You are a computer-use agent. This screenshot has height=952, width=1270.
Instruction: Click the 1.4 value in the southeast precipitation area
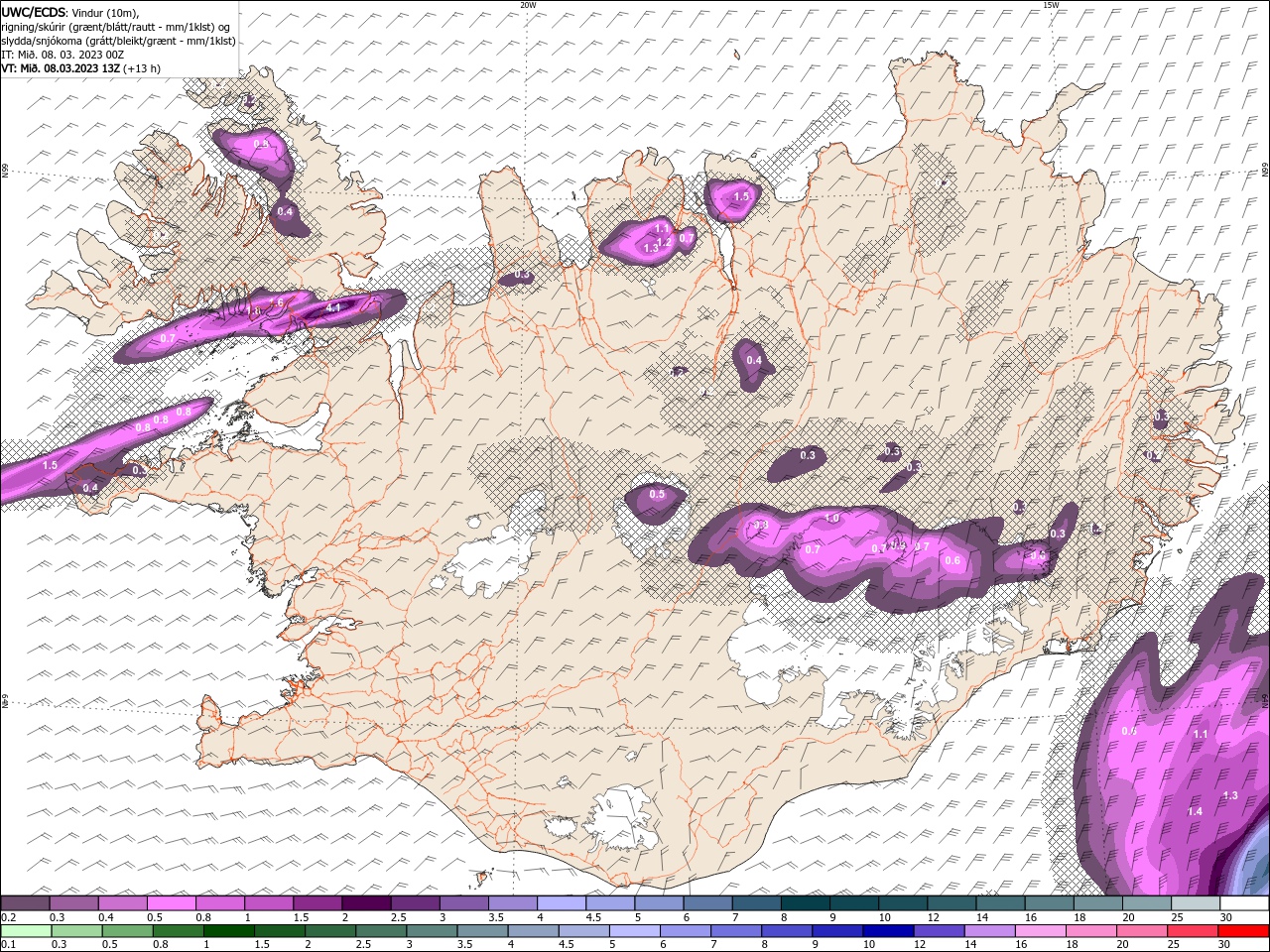(1195, 811)
